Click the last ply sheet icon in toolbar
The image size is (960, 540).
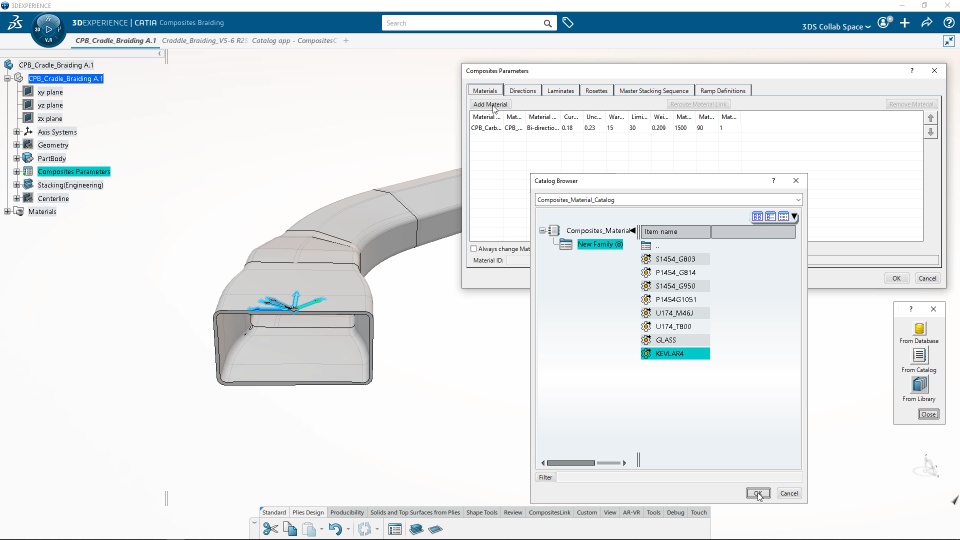[x=435, y=529]
